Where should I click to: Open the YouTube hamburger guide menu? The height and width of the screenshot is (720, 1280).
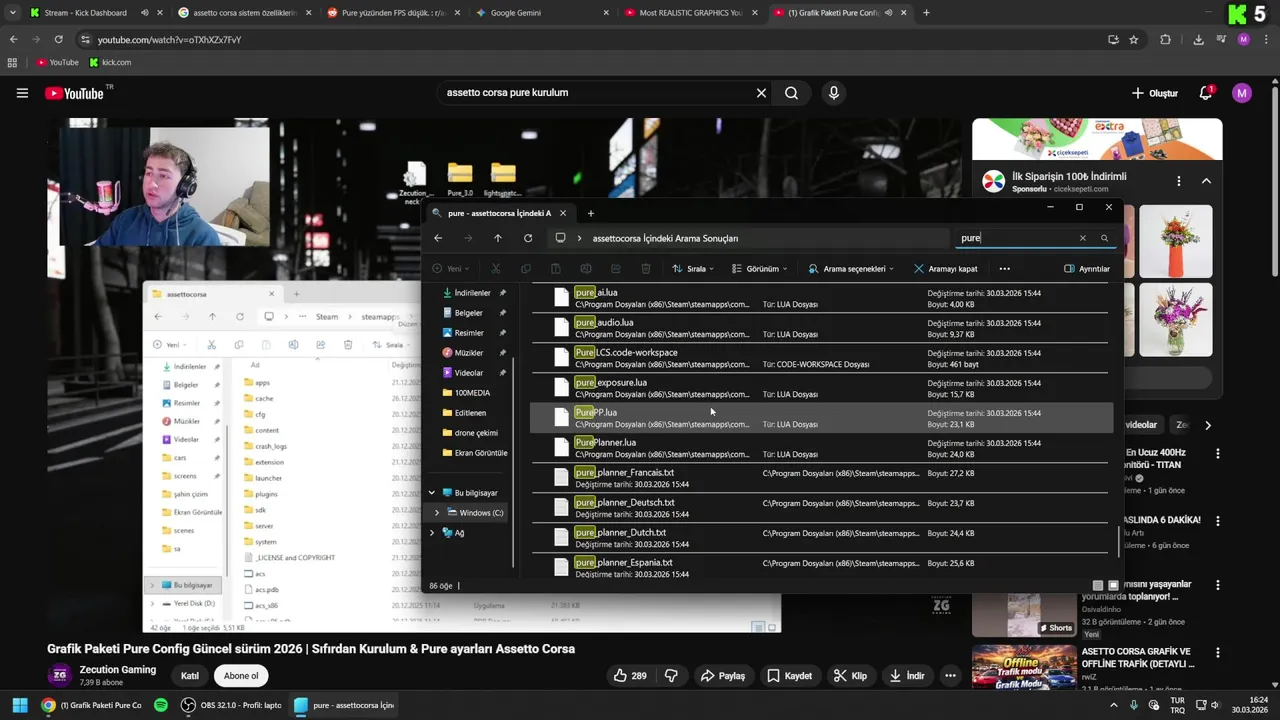[22, 93]
